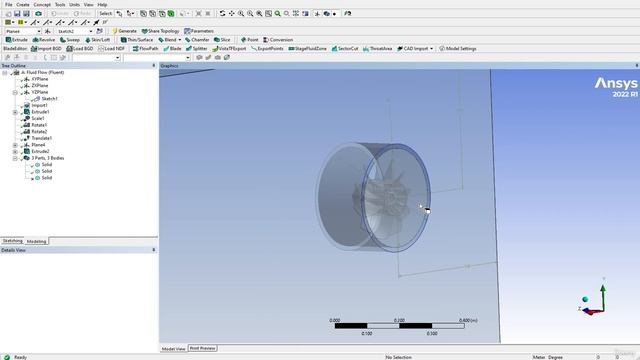
Task: Click the Load BGD button
Action: tap(80, 49)
